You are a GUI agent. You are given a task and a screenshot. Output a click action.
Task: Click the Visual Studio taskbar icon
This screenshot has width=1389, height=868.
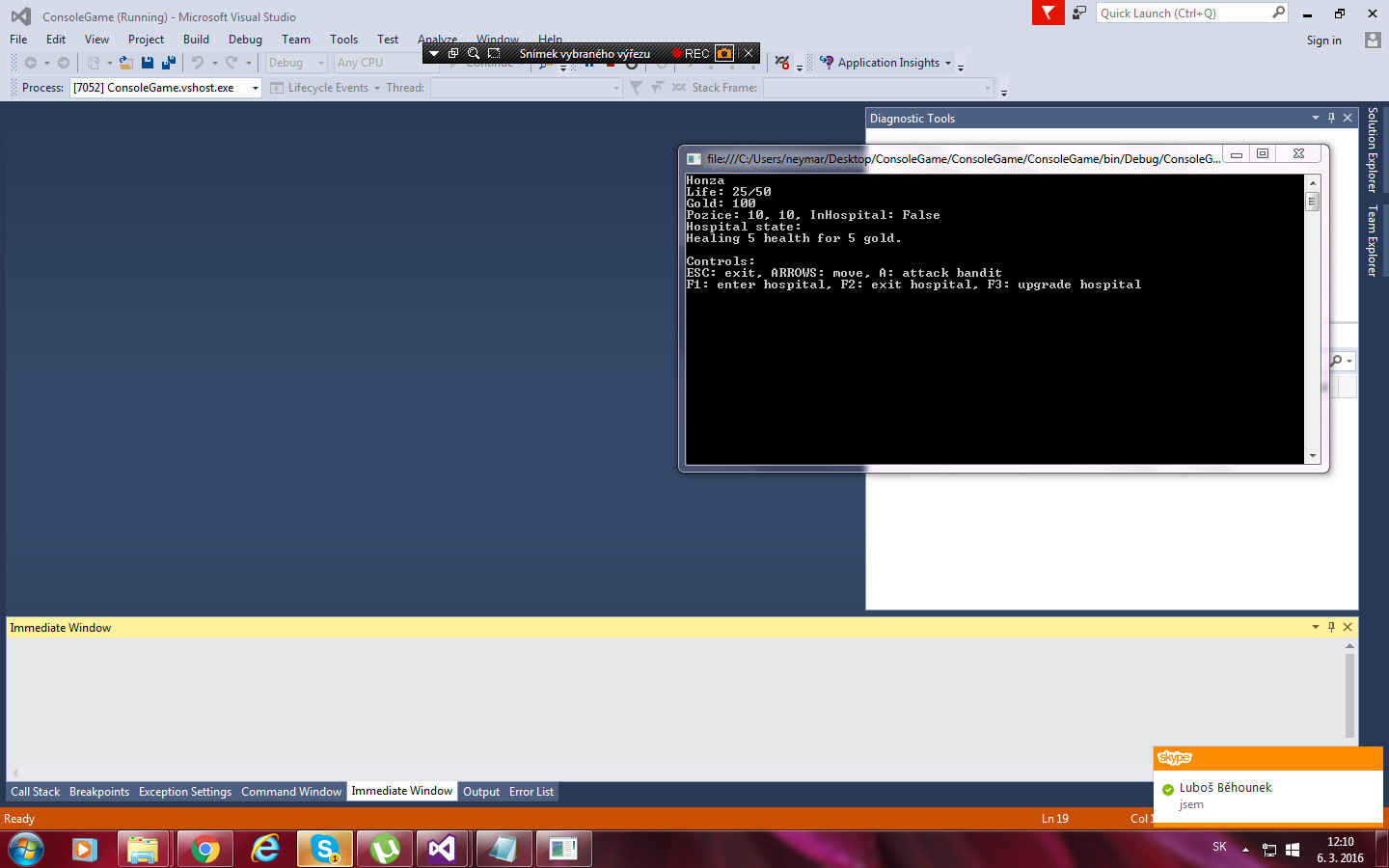coord(442,849)
